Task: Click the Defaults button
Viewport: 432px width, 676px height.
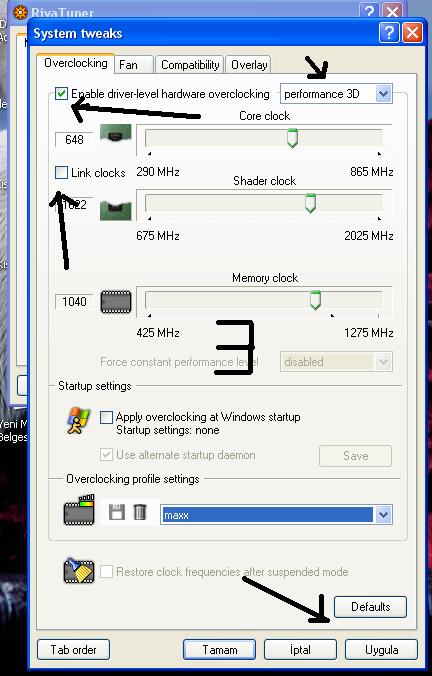Action: coord(370,607)
